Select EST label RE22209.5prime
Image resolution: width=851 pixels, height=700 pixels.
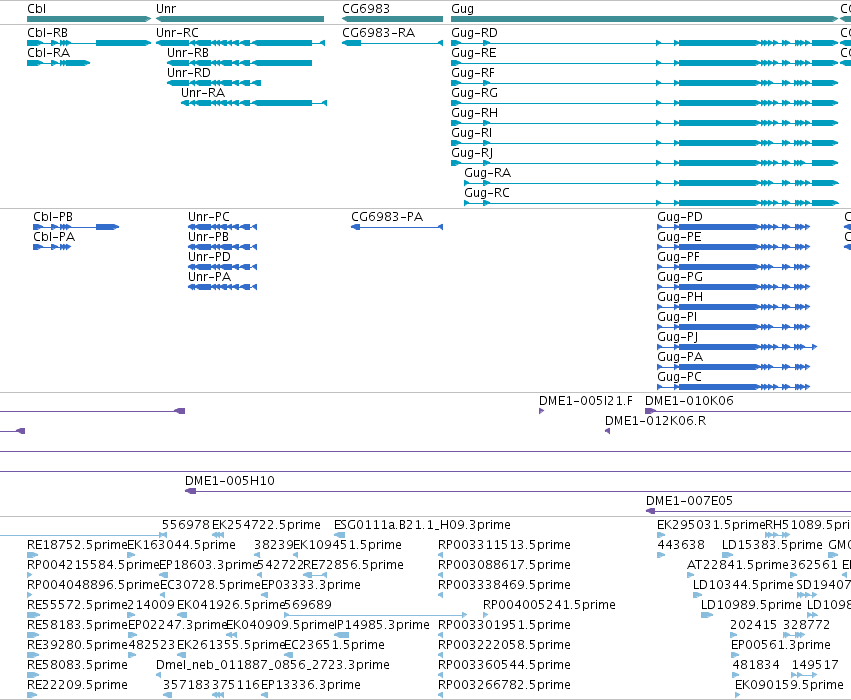point(77,685)
